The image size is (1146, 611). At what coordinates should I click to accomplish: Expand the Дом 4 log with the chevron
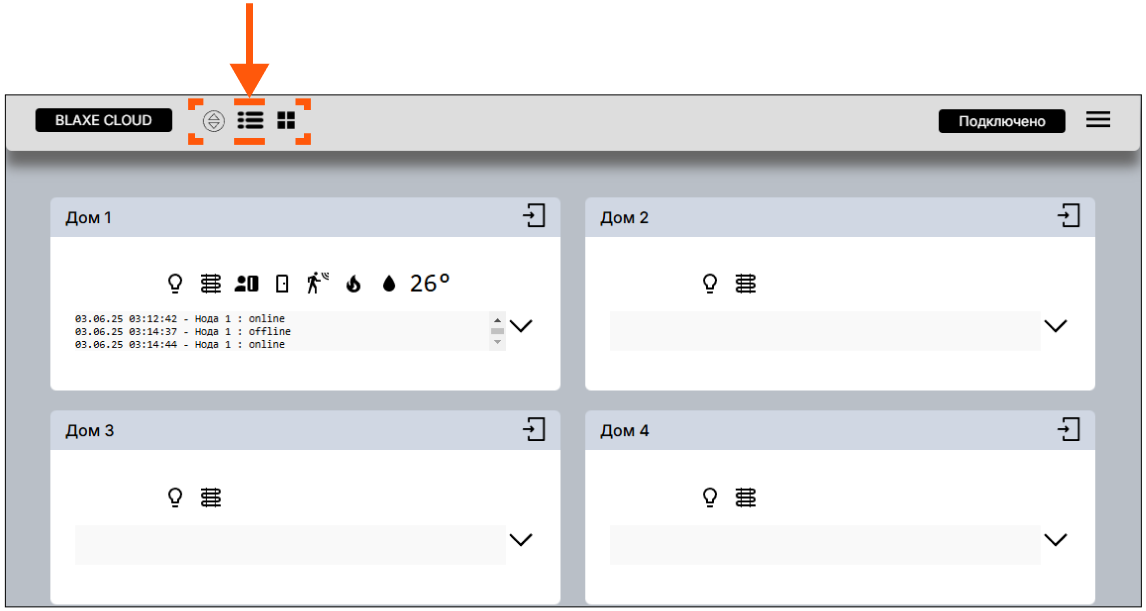pyautogui.click(x=1055, y=540)
